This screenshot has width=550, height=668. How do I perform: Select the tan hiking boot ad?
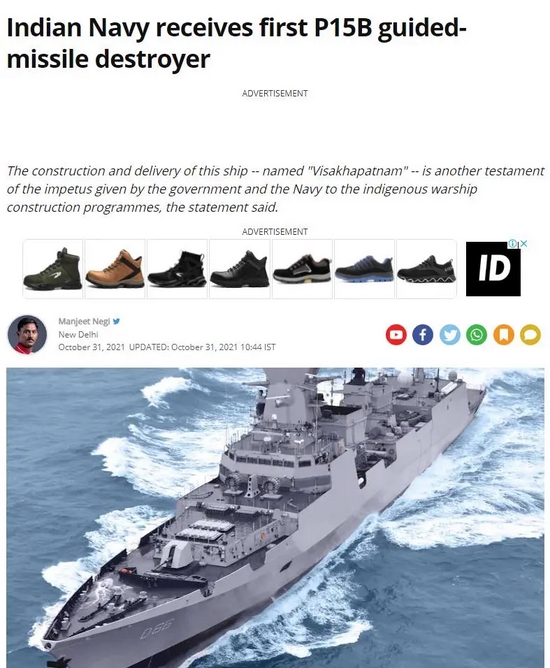[115, 269]
